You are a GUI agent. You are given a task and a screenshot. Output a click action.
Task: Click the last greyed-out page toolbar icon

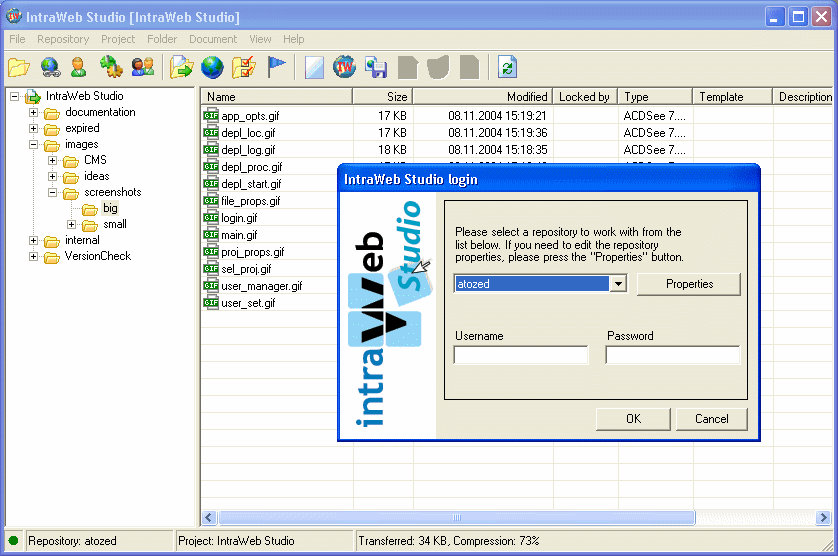470,67
